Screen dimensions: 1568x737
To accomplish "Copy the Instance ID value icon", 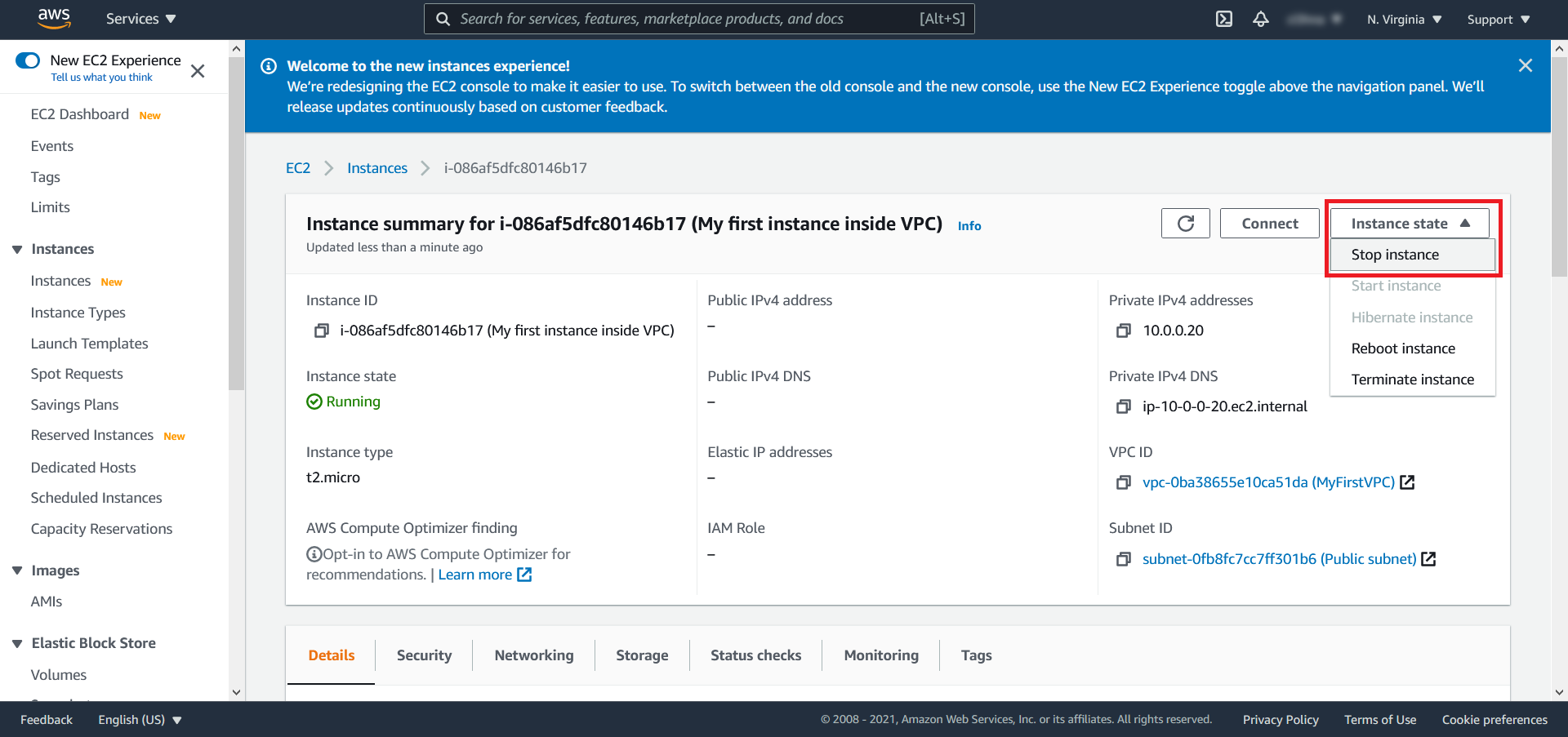I will (322, 331).
